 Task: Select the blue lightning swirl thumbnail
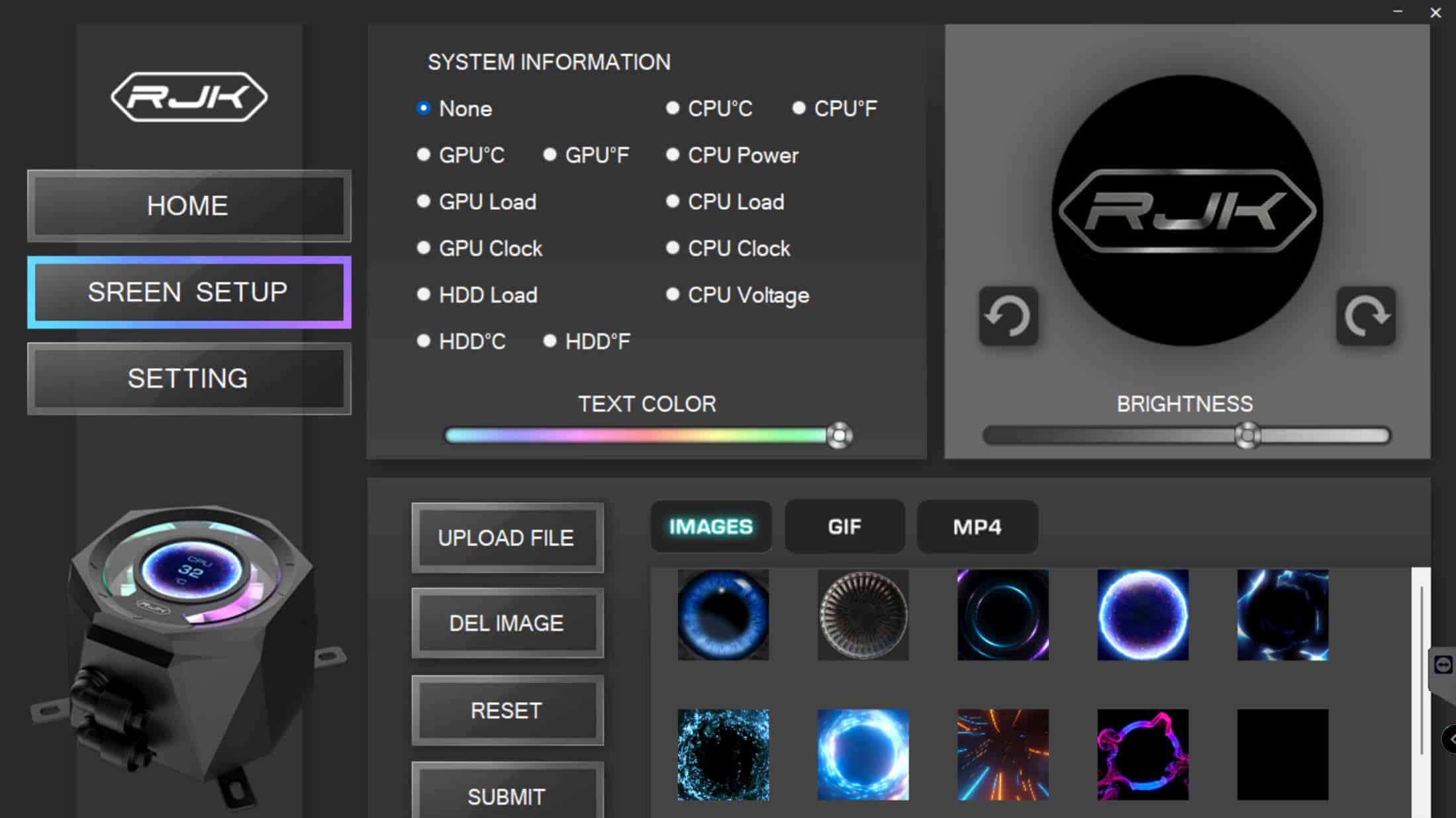coord(1283,615)
